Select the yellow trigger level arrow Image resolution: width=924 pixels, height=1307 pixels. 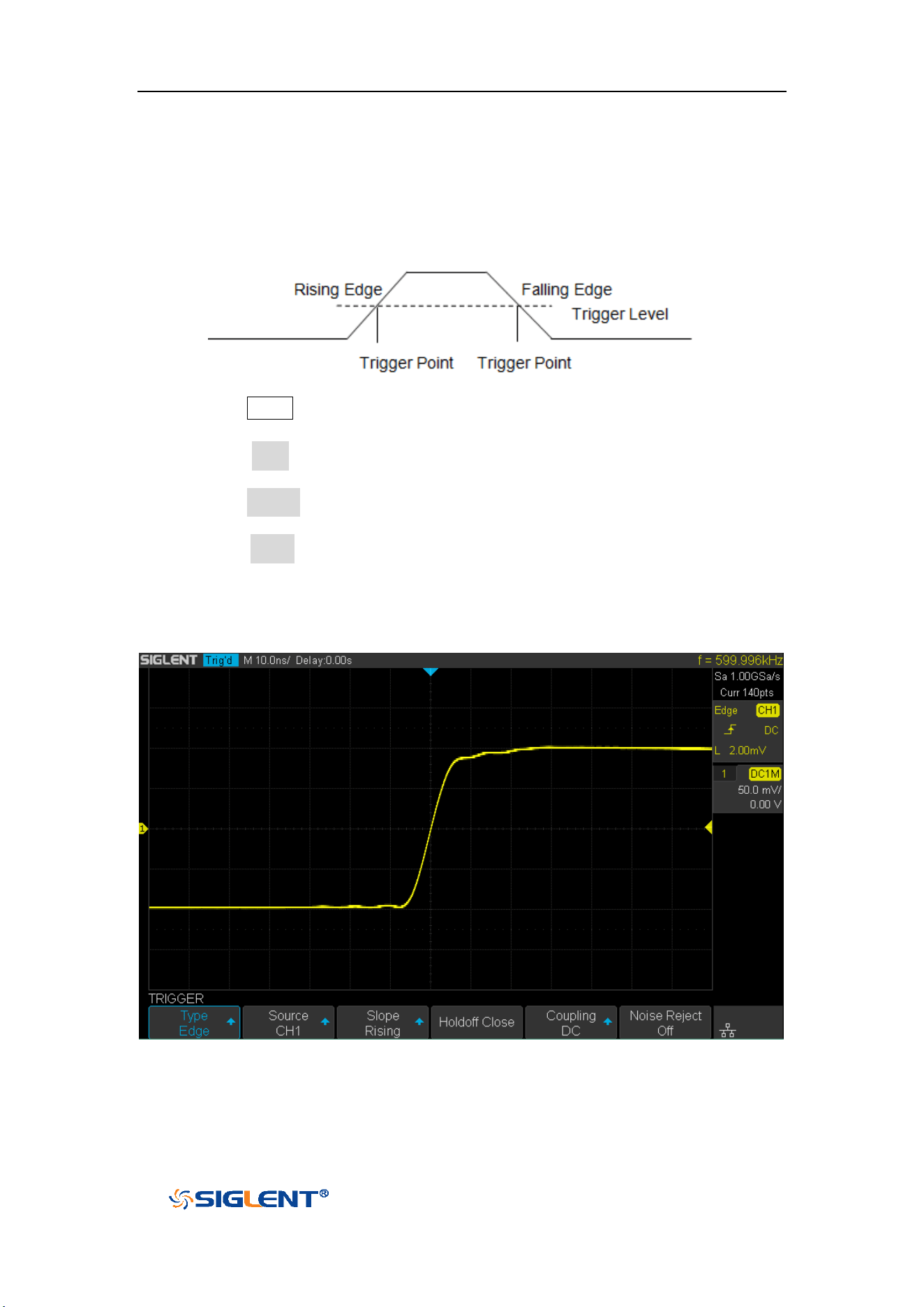708,827
